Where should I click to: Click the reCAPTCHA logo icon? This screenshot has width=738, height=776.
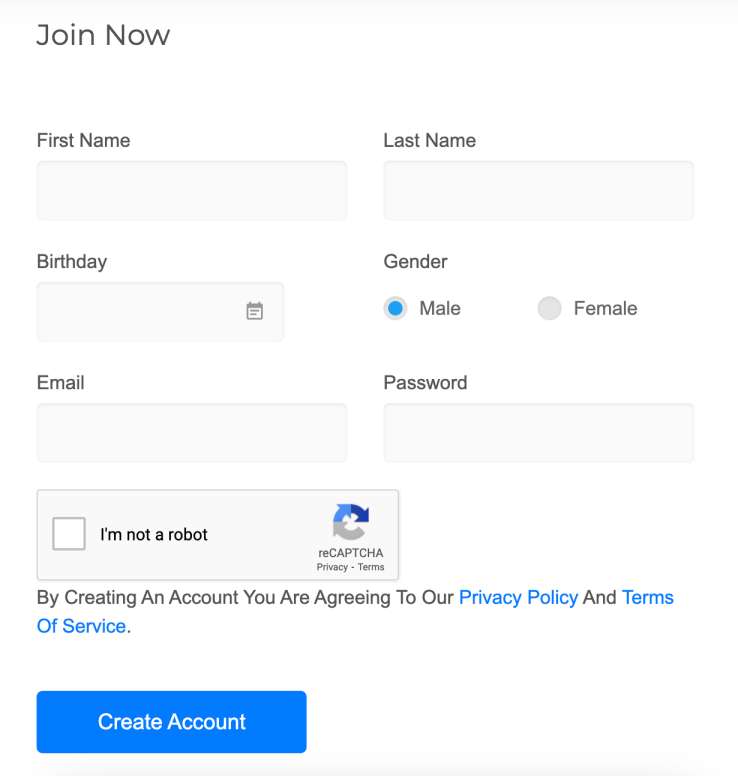pos(351,523)
